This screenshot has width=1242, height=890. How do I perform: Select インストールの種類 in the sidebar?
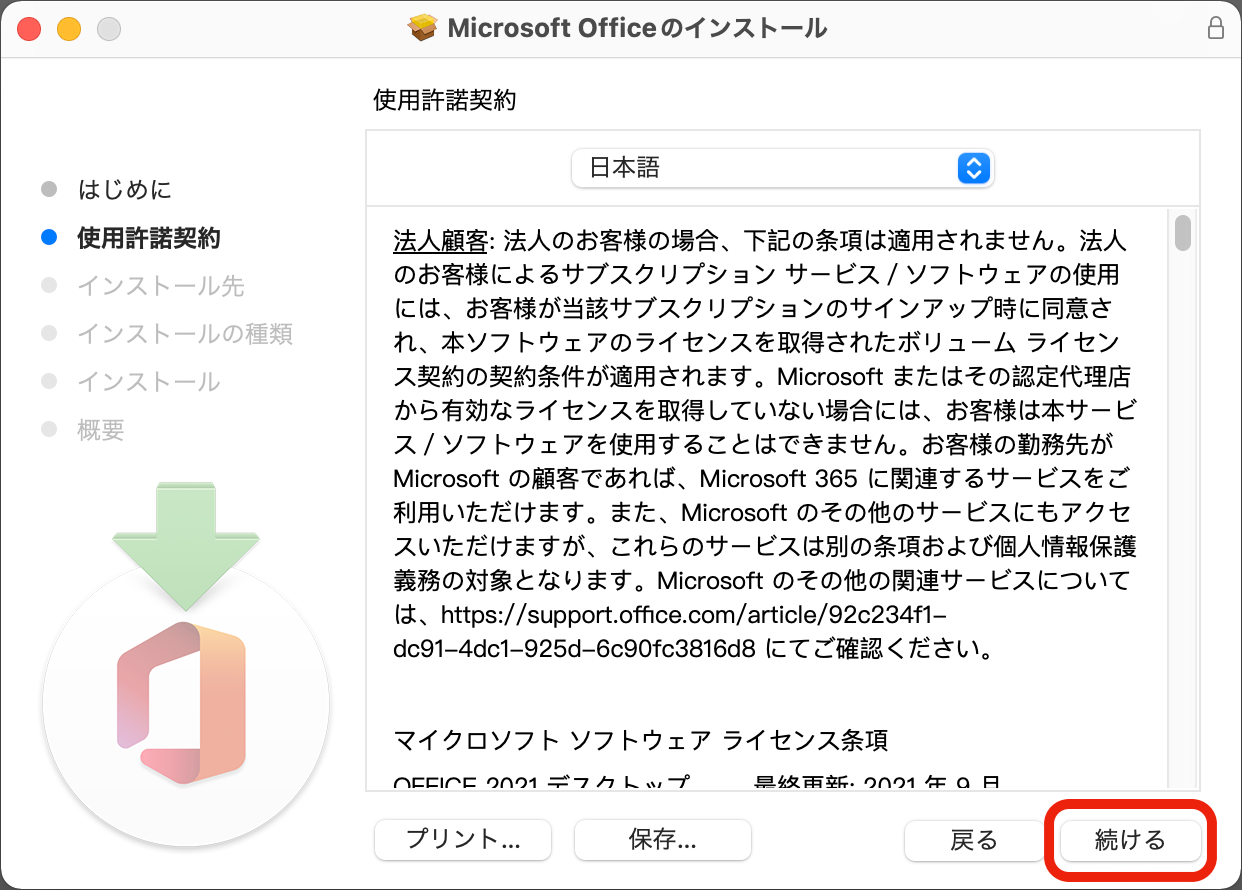pyautogui.click(x=185, y=334)
